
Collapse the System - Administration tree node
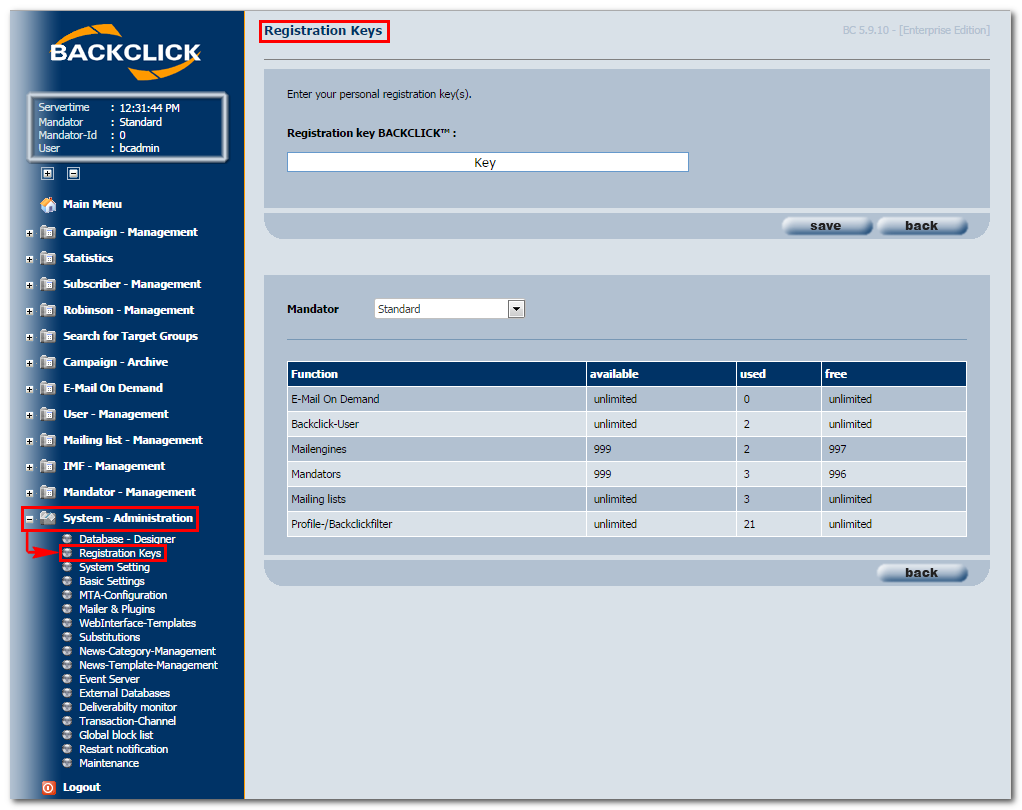[30, 519]
